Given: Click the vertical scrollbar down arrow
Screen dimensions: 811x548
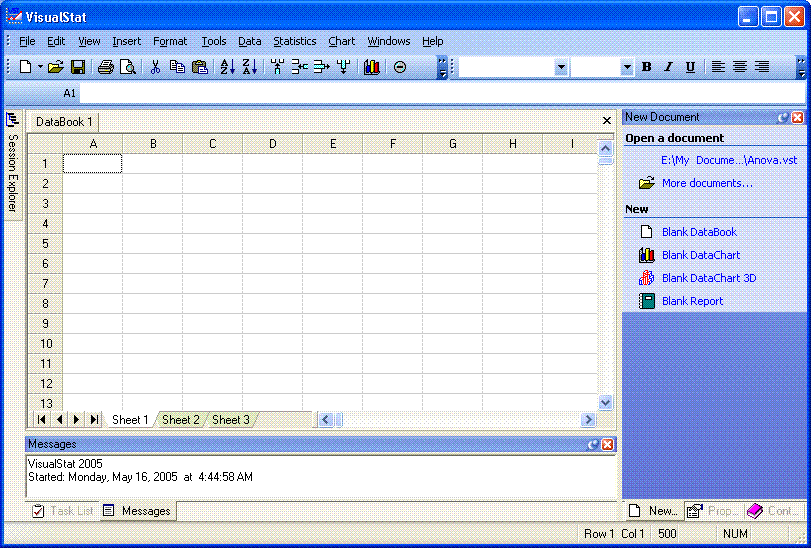Looking at the screenshot, I should pos(605,402).
